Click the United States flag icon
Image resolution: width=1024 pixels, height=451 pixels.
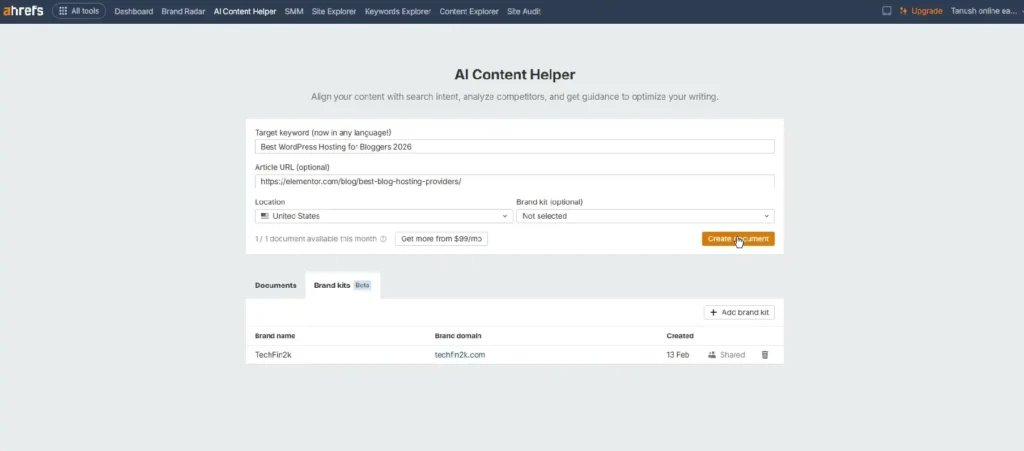click(x=264, y=216)
